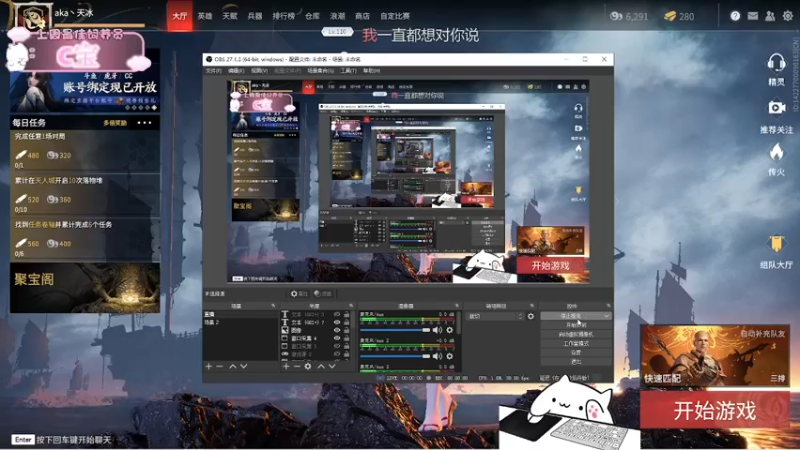Open the OBS scene transition type dropdown

[x=496, y=316]
